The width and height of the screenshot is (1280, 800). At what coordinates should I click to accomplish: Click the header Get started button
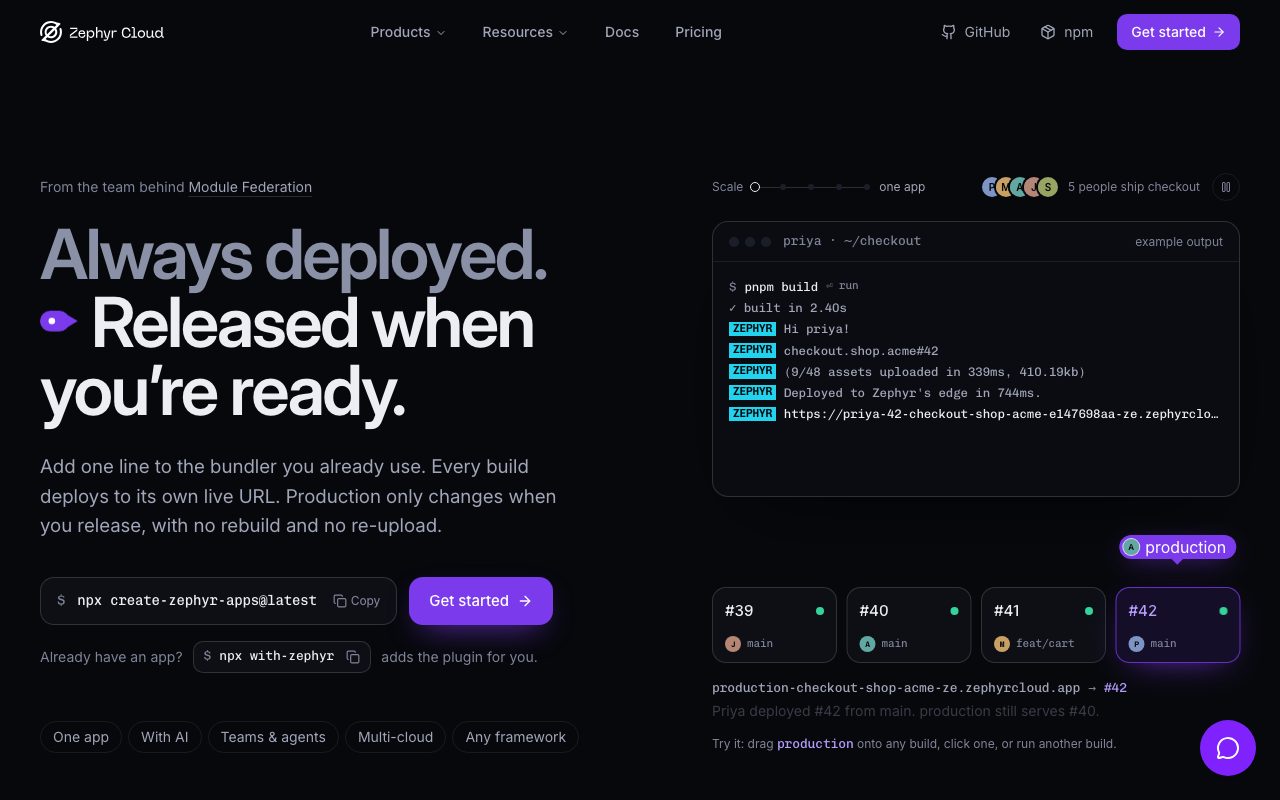pos(1178,32)
